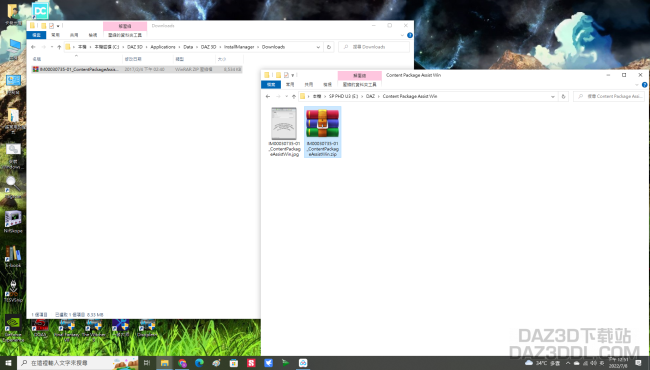Open 檢視 tab in Content Package Assist Win window
650x370 pixels.
(327, 85)
